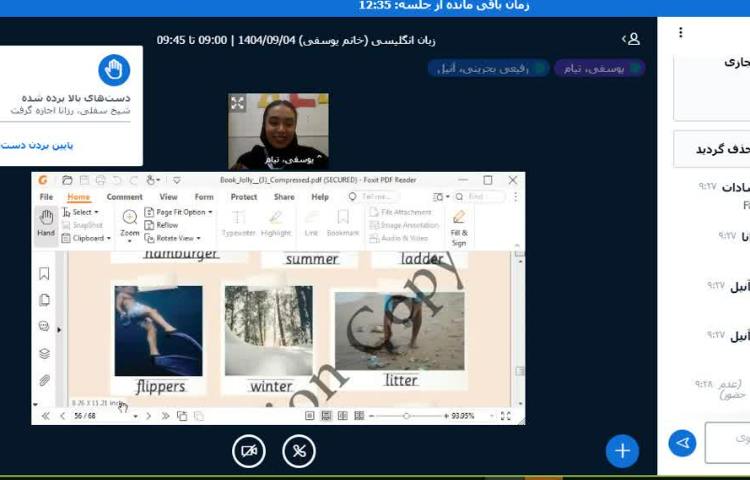Select the Highlight tool
Image resolution: width=750 pixels, height=480 pixels.
276,224
